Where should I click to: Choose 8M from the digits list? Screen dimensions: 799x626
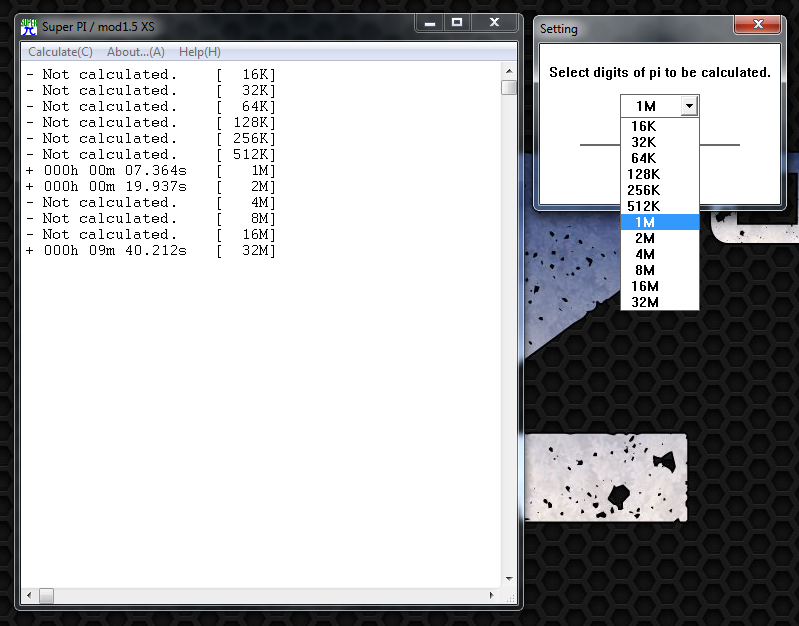coord(659,270)
